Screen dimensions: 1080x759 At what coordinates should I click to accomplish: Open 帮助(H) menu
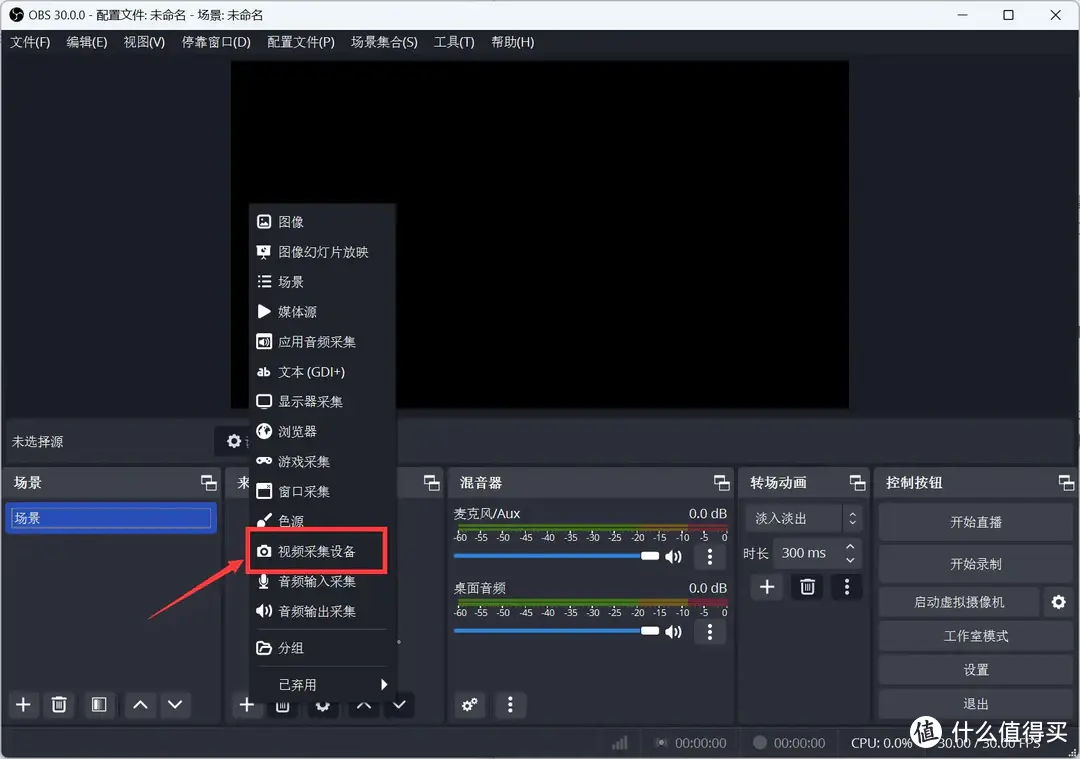(512, 42)
